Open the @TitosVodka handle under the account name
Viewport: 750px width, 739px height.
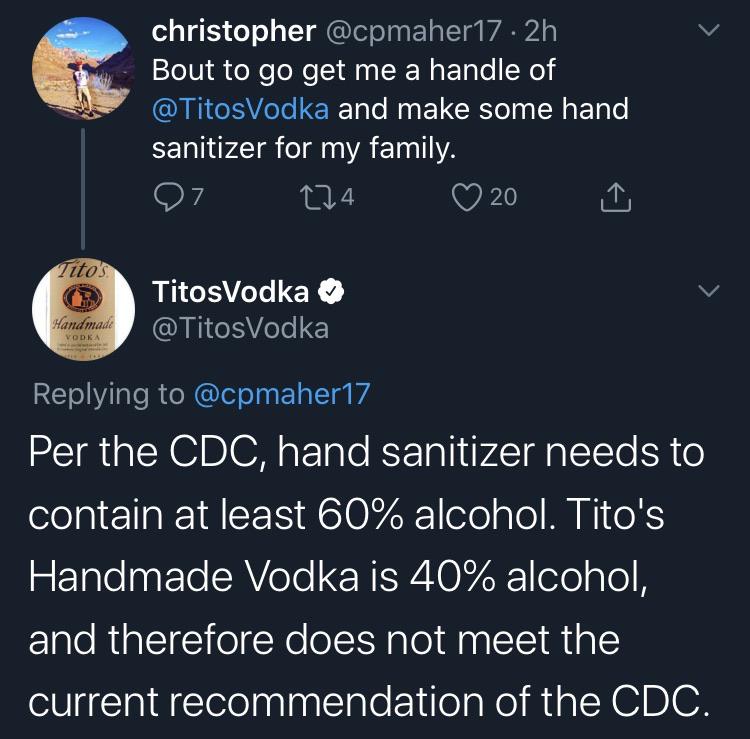tap(240, 328)
